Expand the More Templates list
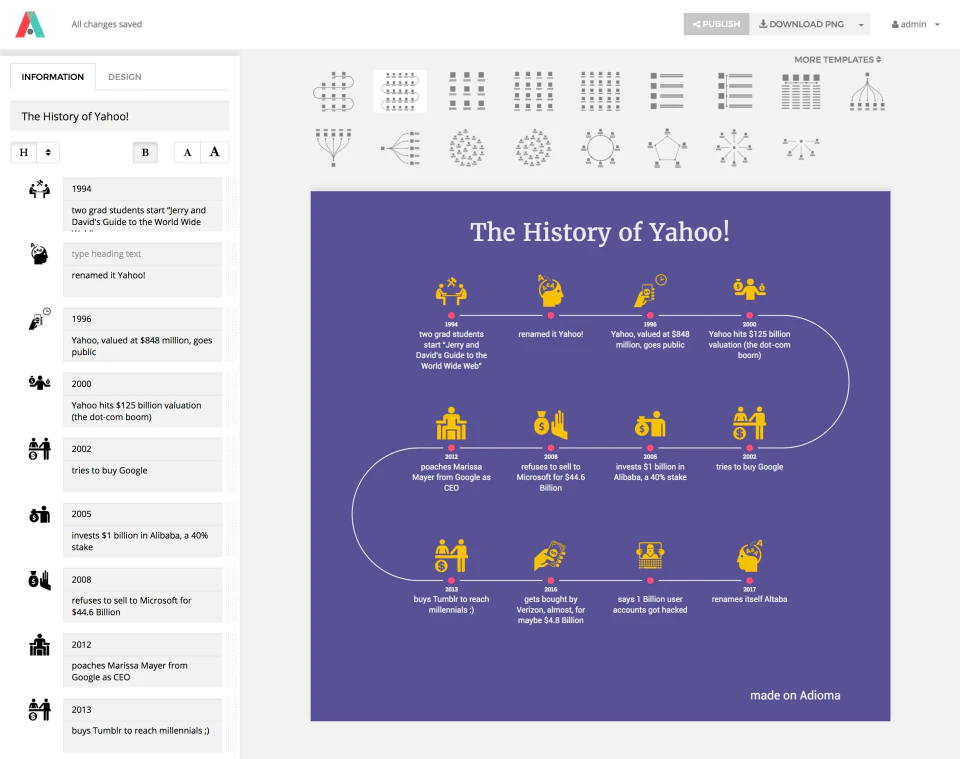Viewport: 960px width, 759px height. [x=837, y=59]
